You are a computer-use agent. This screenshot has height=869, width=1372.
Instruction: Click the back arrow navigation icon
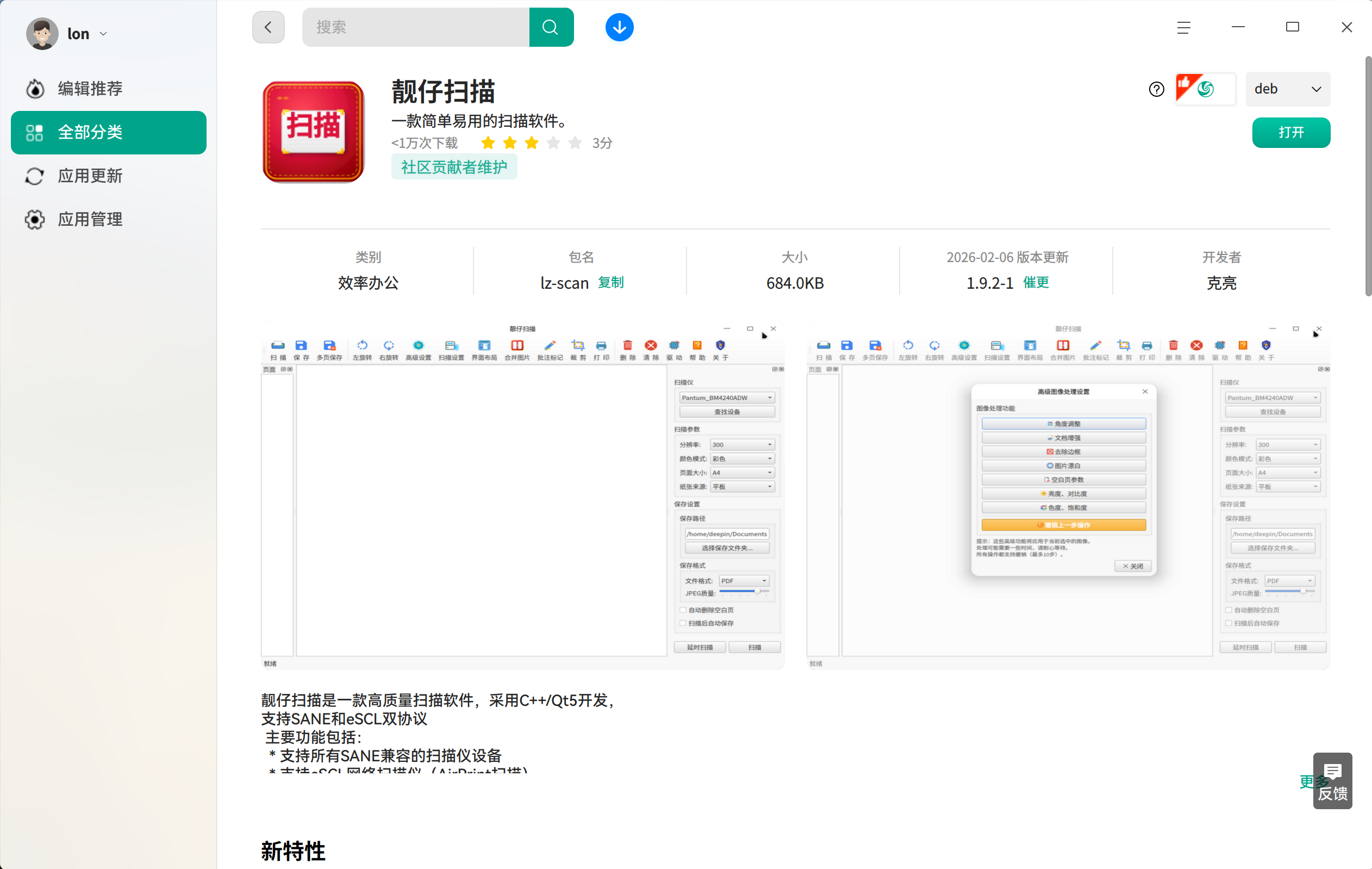268,27
